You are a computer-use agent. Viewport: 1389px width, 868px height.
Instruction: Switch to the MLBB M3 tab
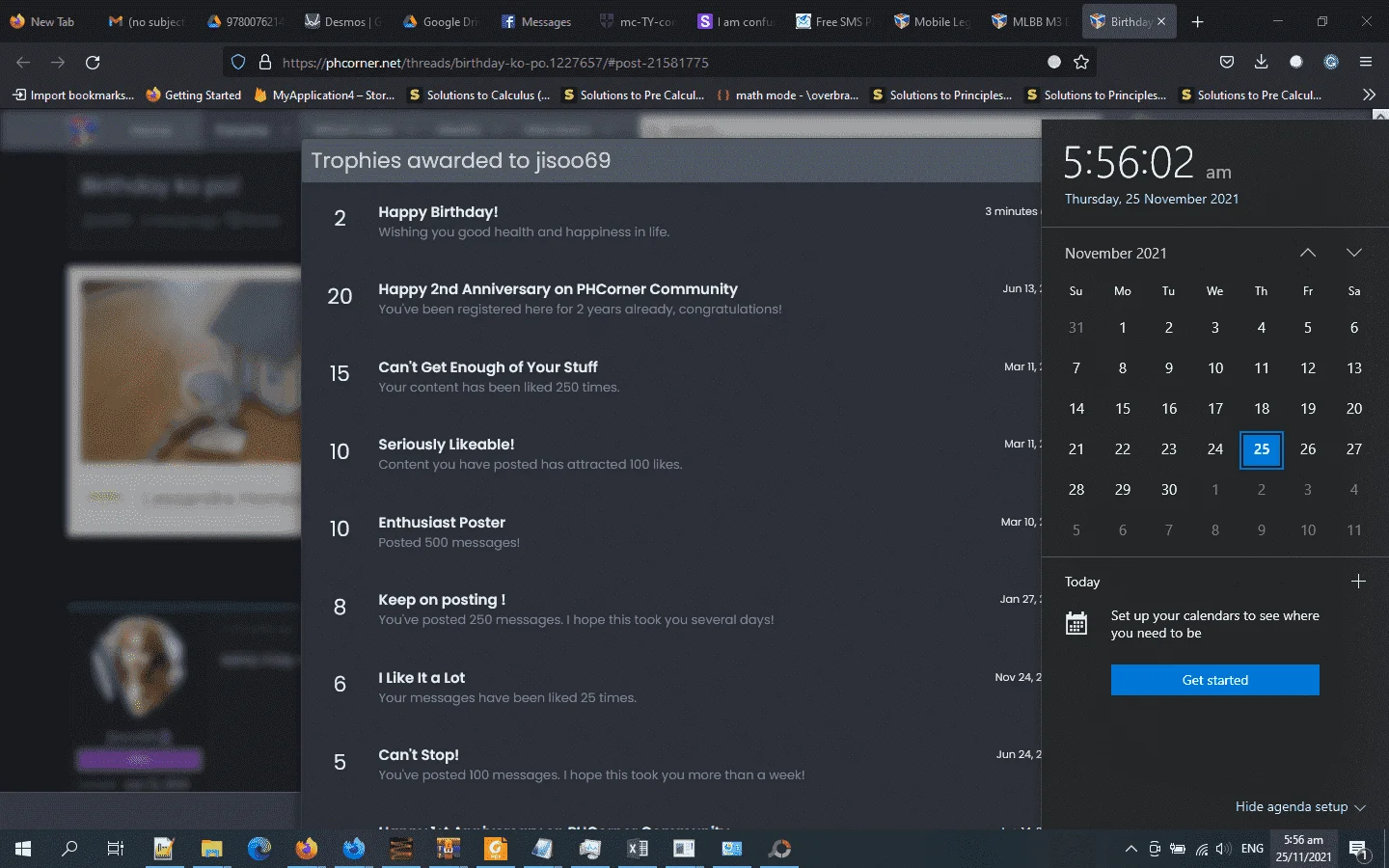pyautogui.click(x=1032, y=21)
